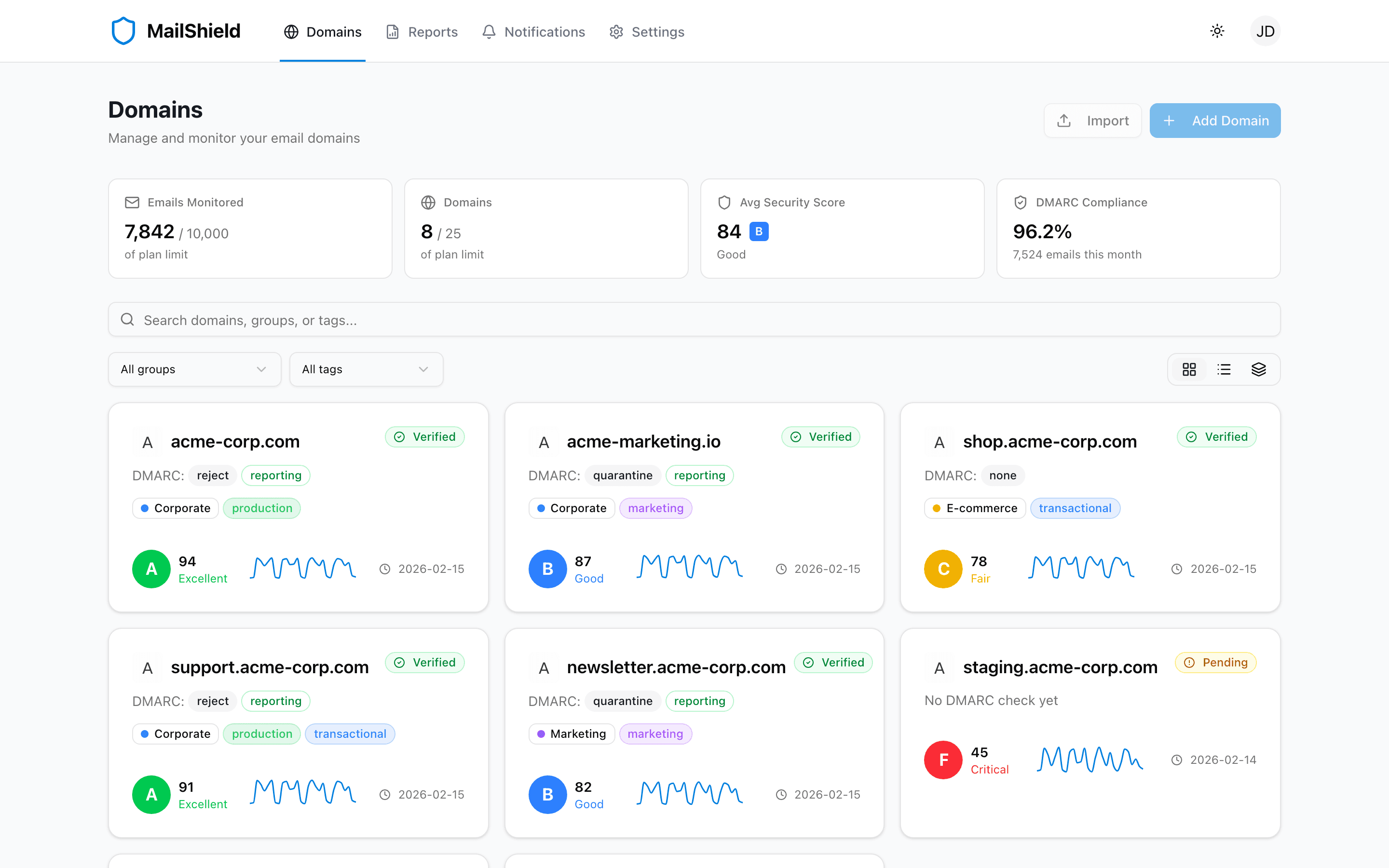
Task: Open Settings via the gear icon
Action: [x=616, y=32]
